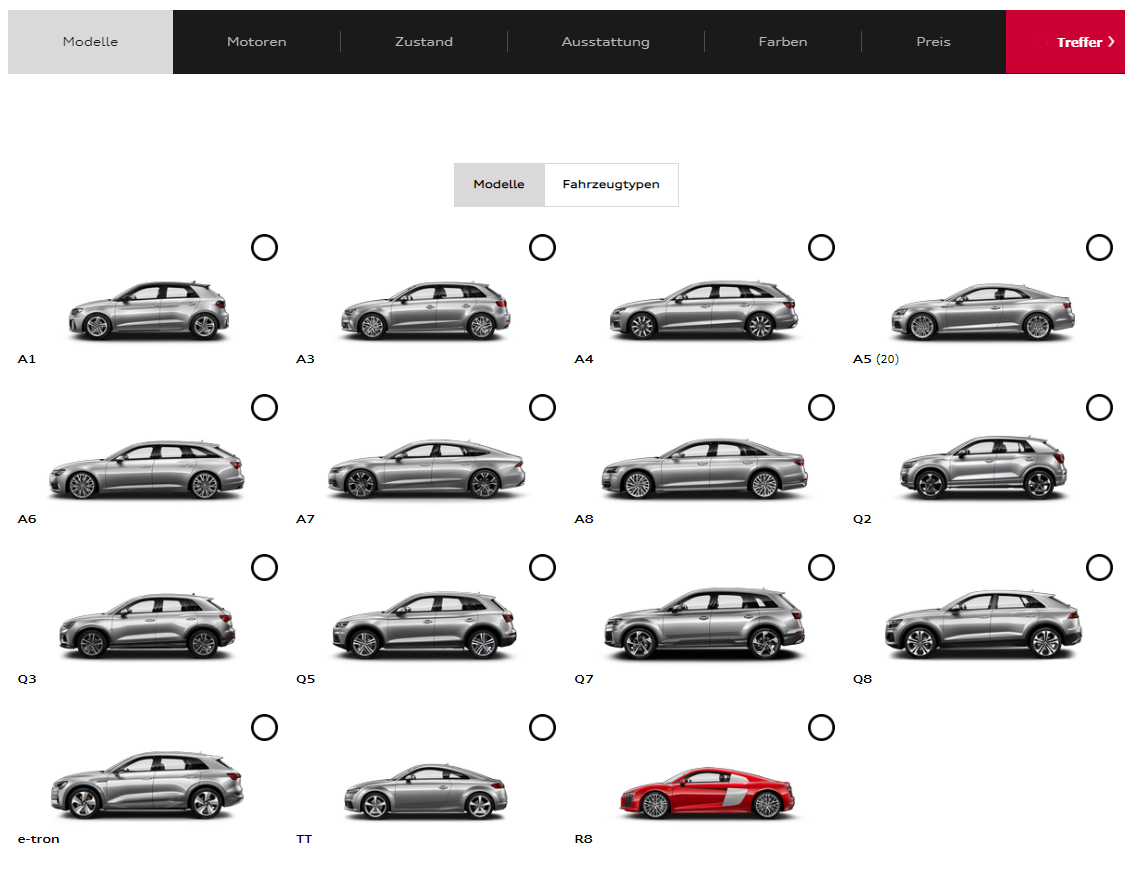
Task: Click the Q2 car image
Action: [x=983, y=468]
